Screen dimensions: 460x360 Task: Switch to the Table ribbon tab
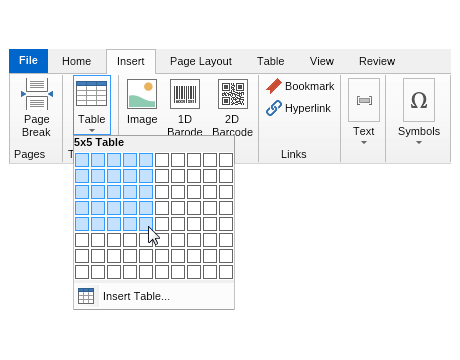[271, 61]
